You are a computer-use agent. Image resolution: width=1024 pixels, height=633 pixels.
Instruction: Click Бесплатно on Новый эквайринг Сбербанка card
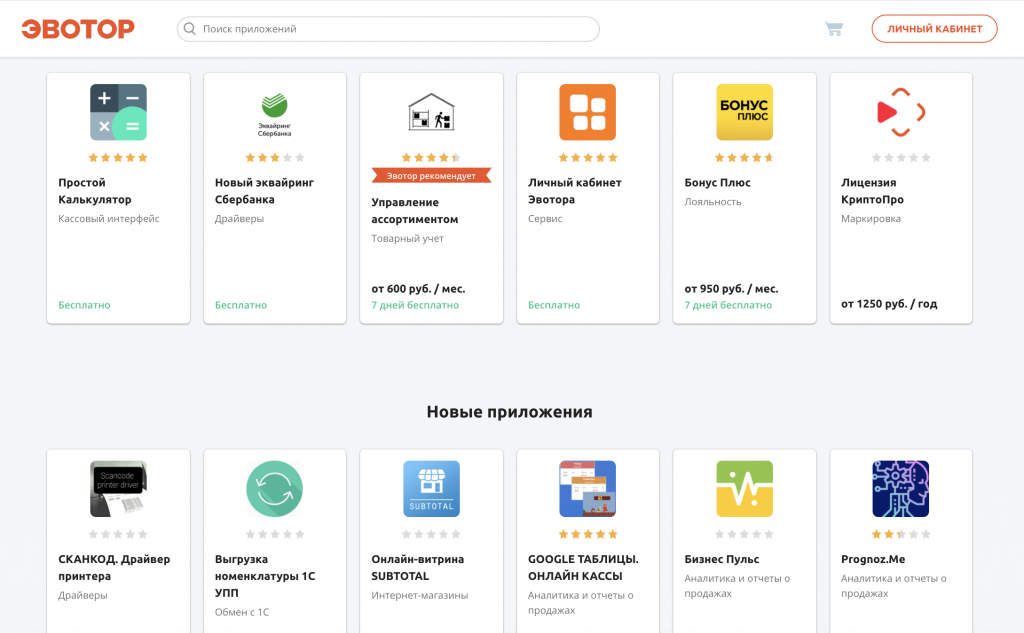241,305
